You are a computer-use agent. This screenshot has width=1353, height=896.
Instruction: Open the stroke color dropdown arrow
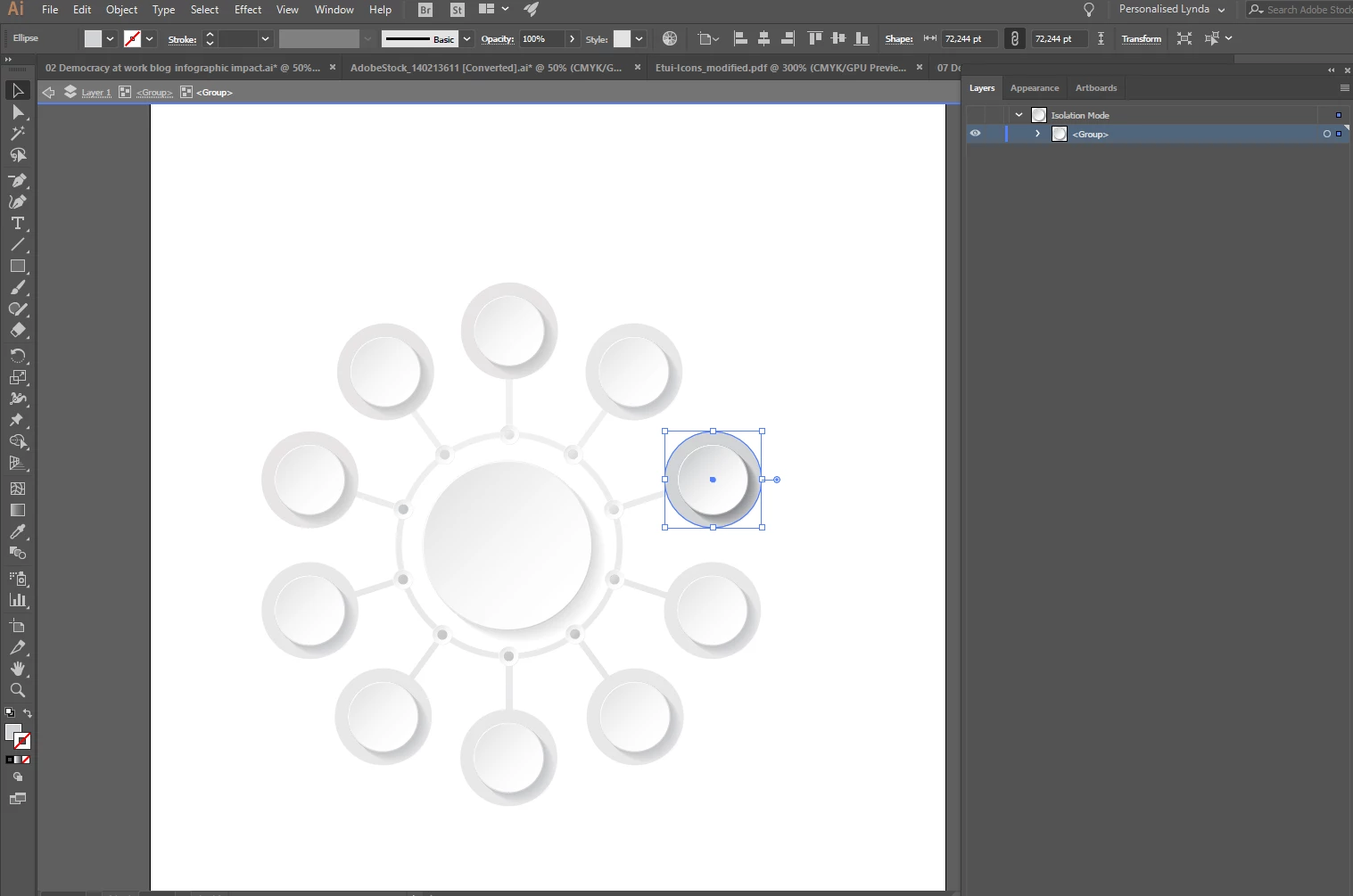pyautogui.click(x=149, y=38)
